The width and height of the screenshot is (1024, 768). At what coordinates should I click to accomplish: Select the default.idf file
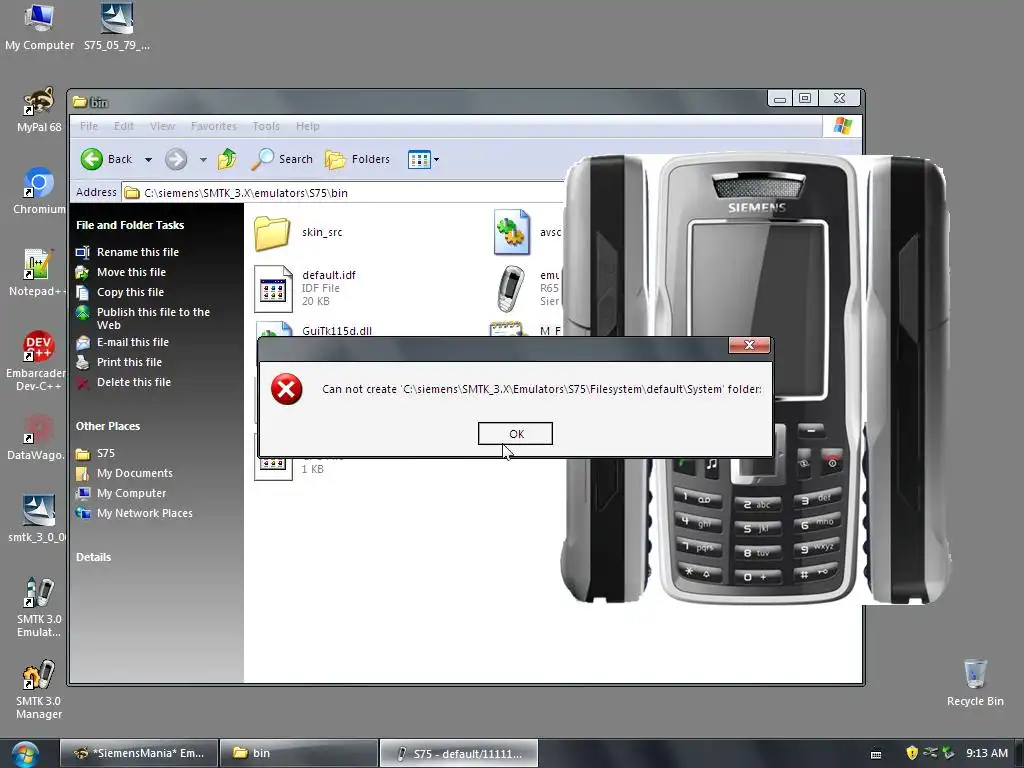pos(305,288)
